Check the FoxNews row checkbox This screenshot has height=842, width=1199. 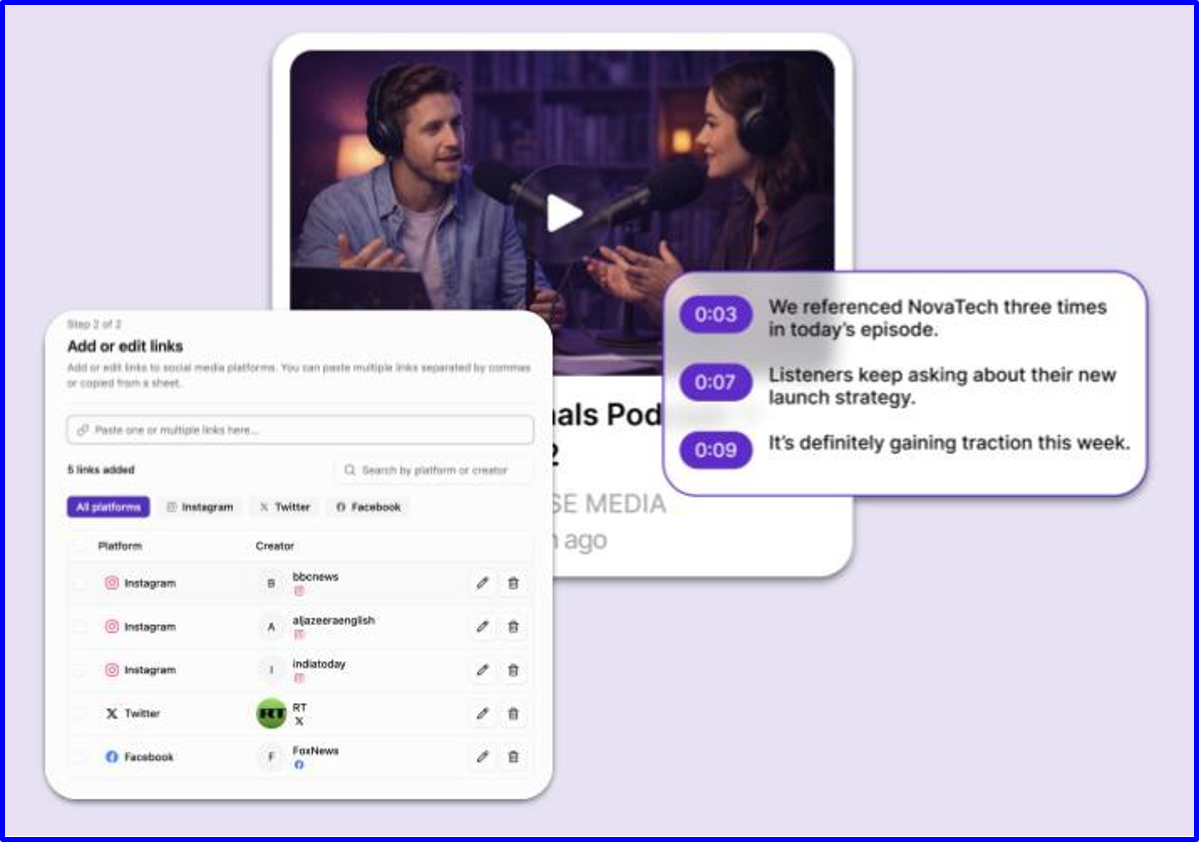coord(80,757)
